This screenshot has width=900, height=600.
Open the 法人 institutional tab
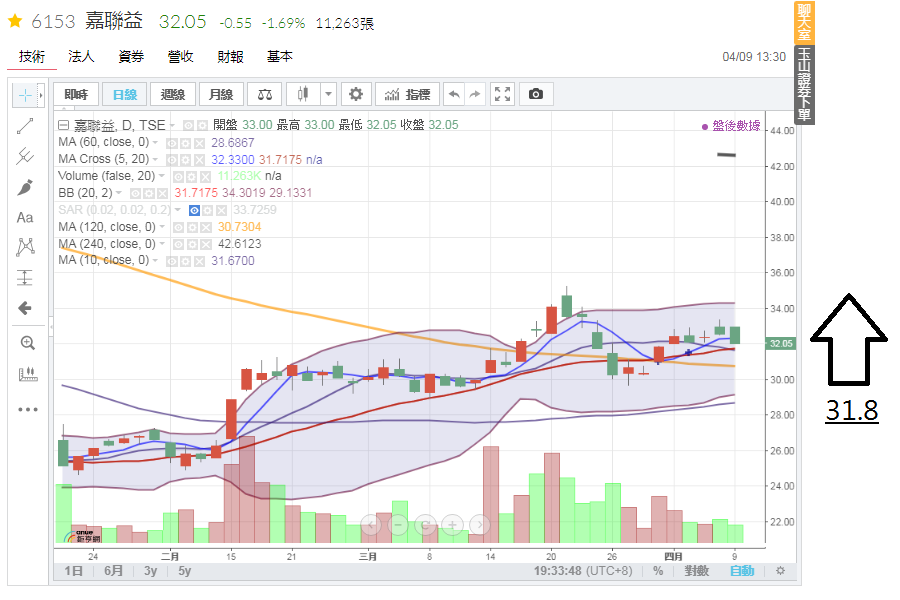point(81,56)
